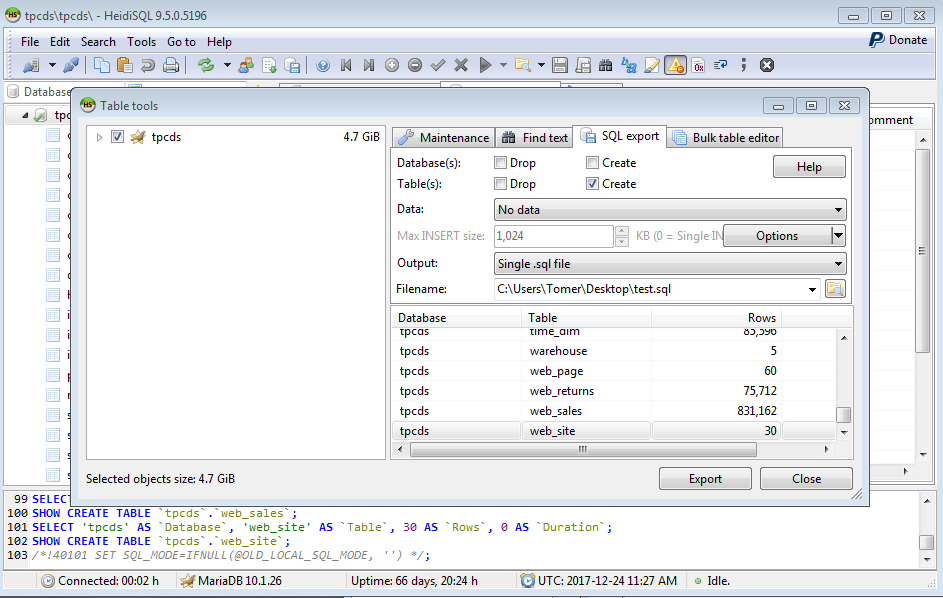The width and height of the screenshot is (943, 598).
Task: Open the File menu
Action: pos(30,42)
